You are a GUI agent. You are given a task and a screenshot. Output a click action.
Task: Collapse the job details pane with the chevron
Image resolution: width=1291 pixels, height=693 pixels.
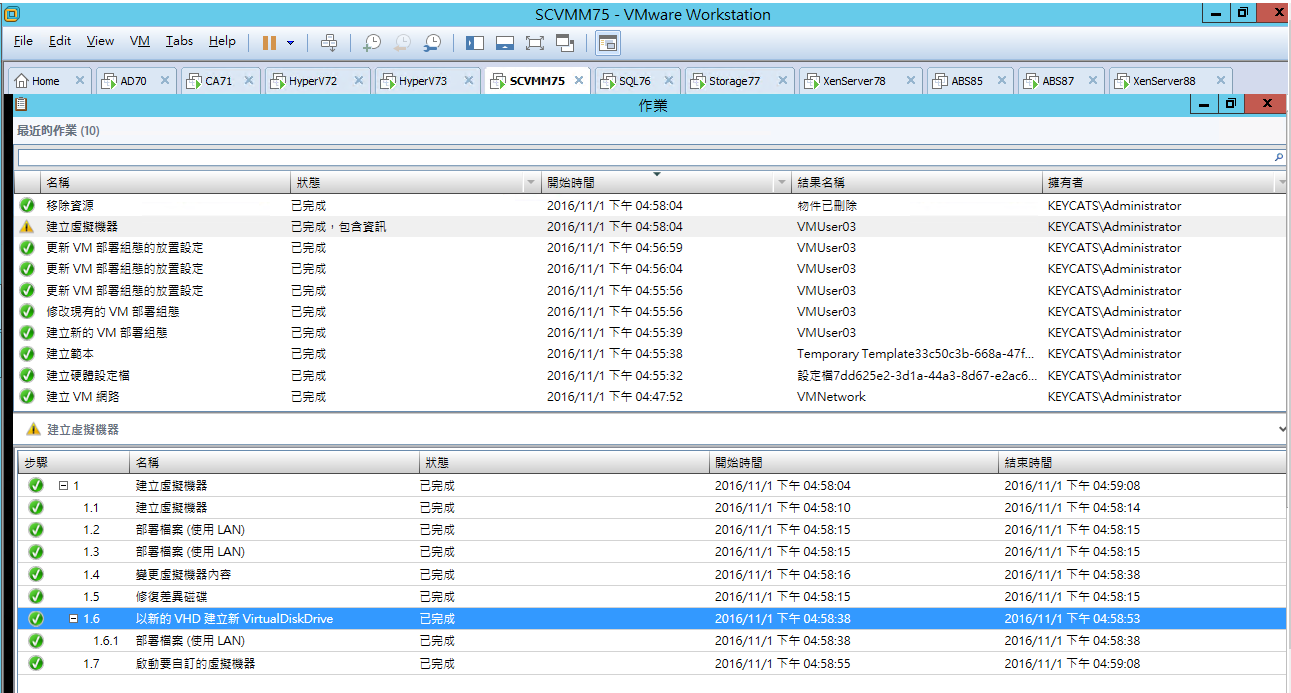pyautogui.click(x=1282, y=428)
